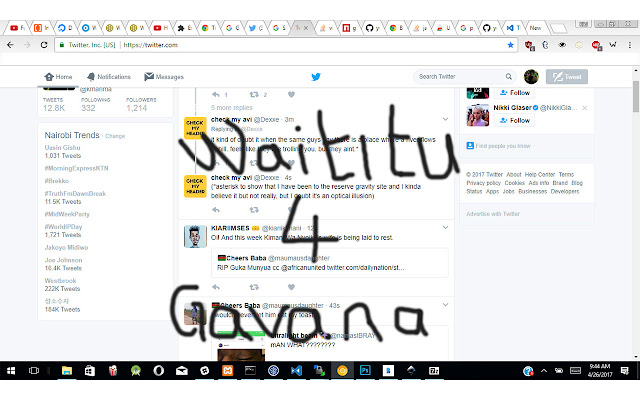Click the address bar showing https://twitter.com
The height and width of the screenshot is (400, 640).
pyautogui.click(x=286, y=45)
